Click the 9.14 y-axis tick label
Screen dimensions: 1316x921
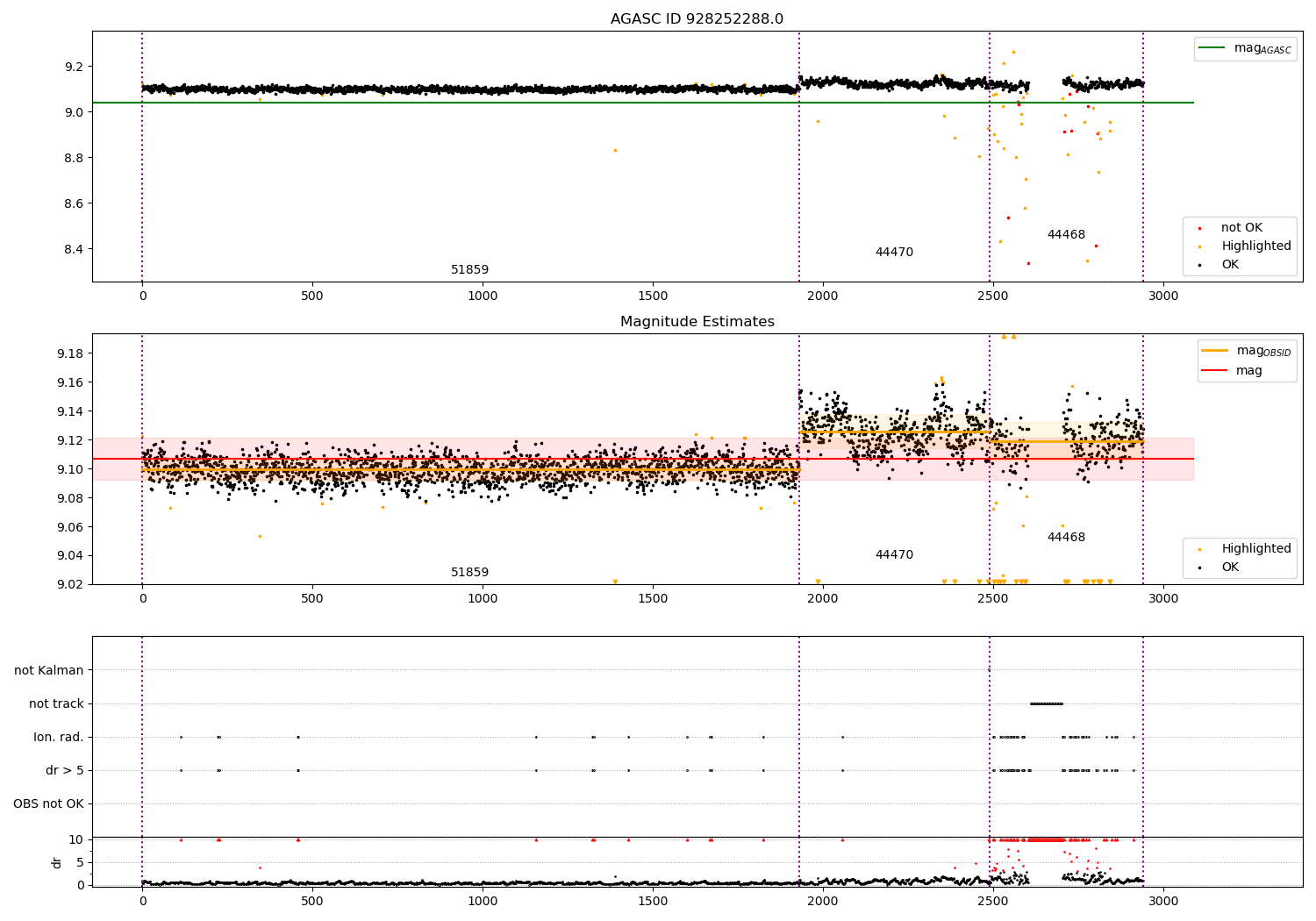click(x=70, y=411)
